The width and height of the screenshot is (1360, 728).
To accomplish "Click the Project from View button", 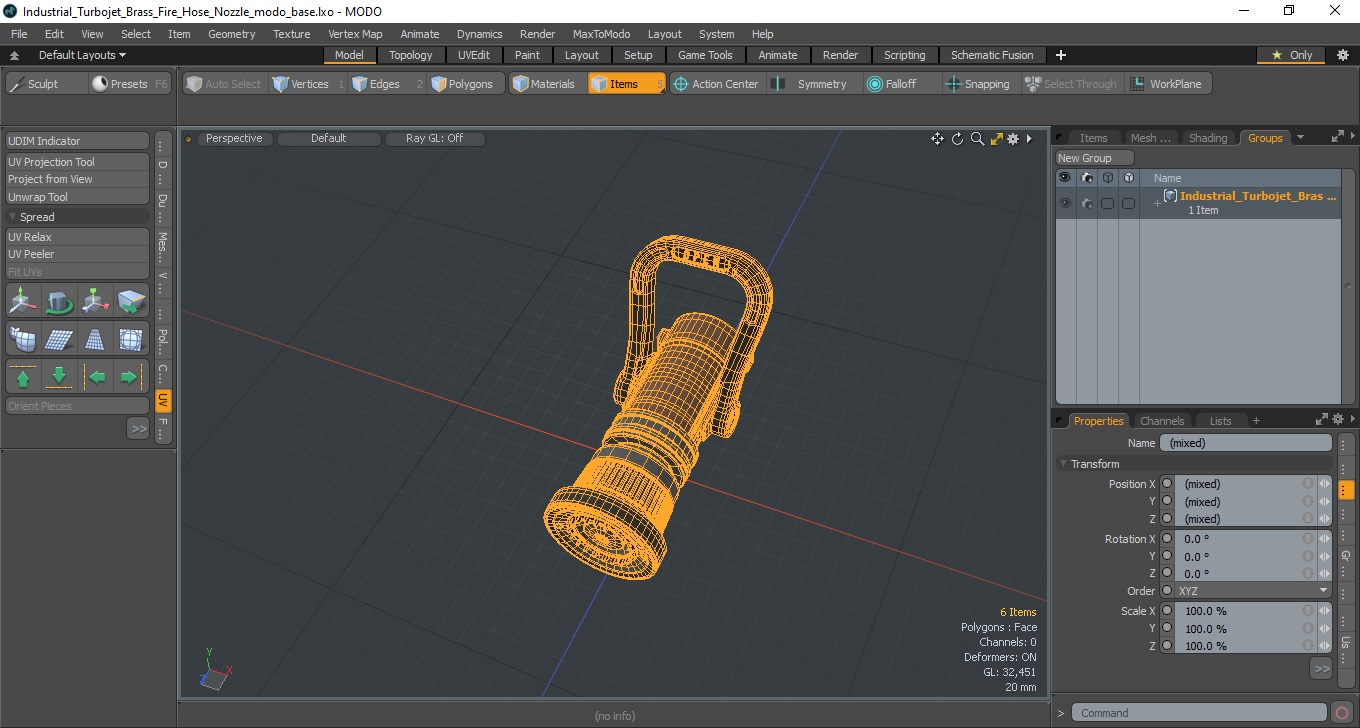I will 78,179.
